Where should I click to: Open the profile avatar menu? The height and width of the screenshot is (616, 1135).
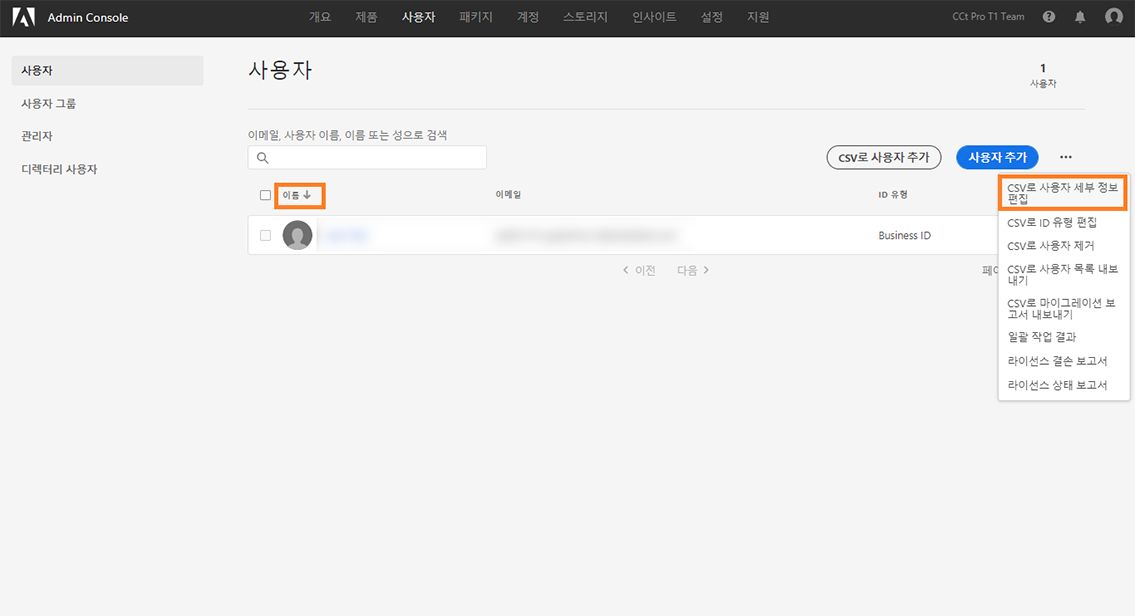(1113, 17)
